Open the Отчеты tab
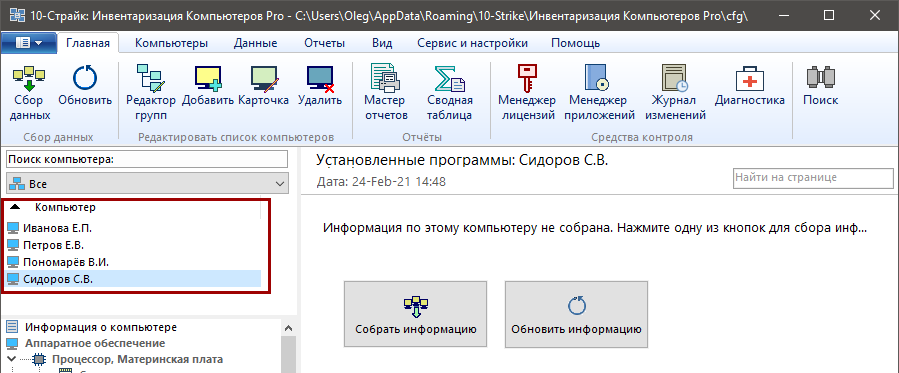The width and height of the screenshot is (899, 373). (x=325, y=44)
